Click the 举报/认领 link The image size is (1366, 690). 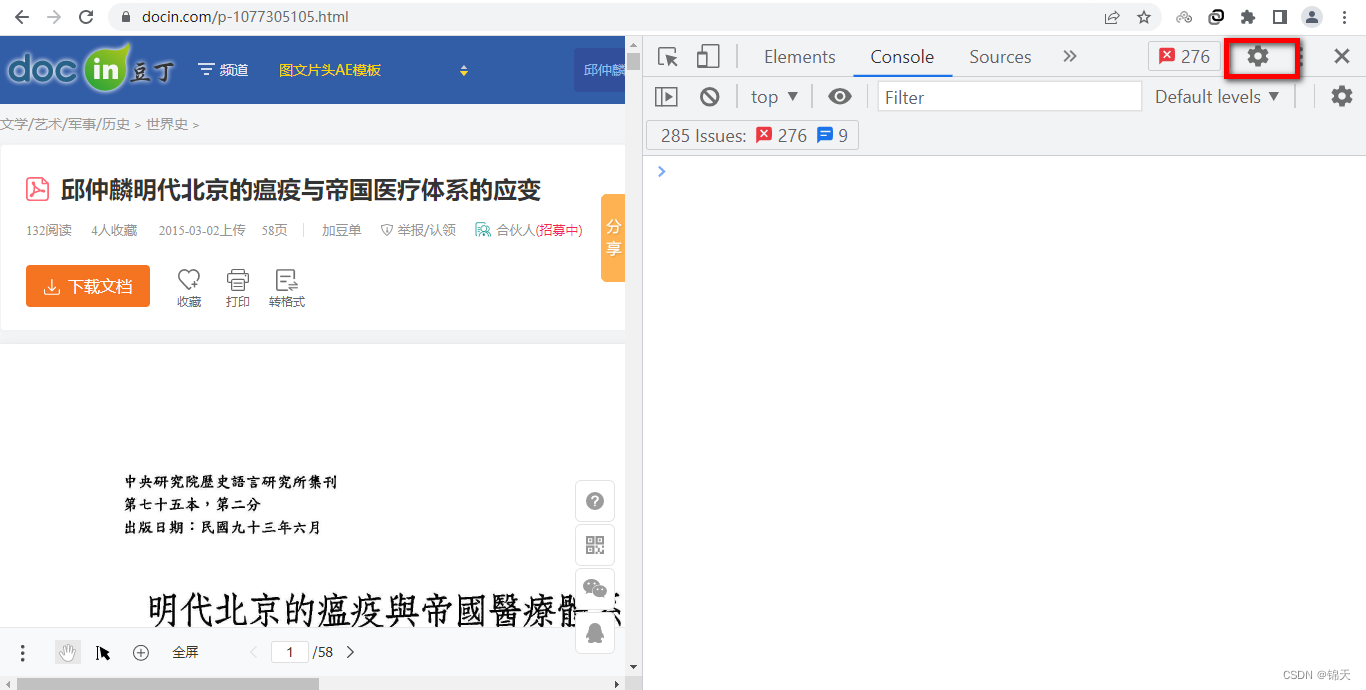click(x=418, y=230)
